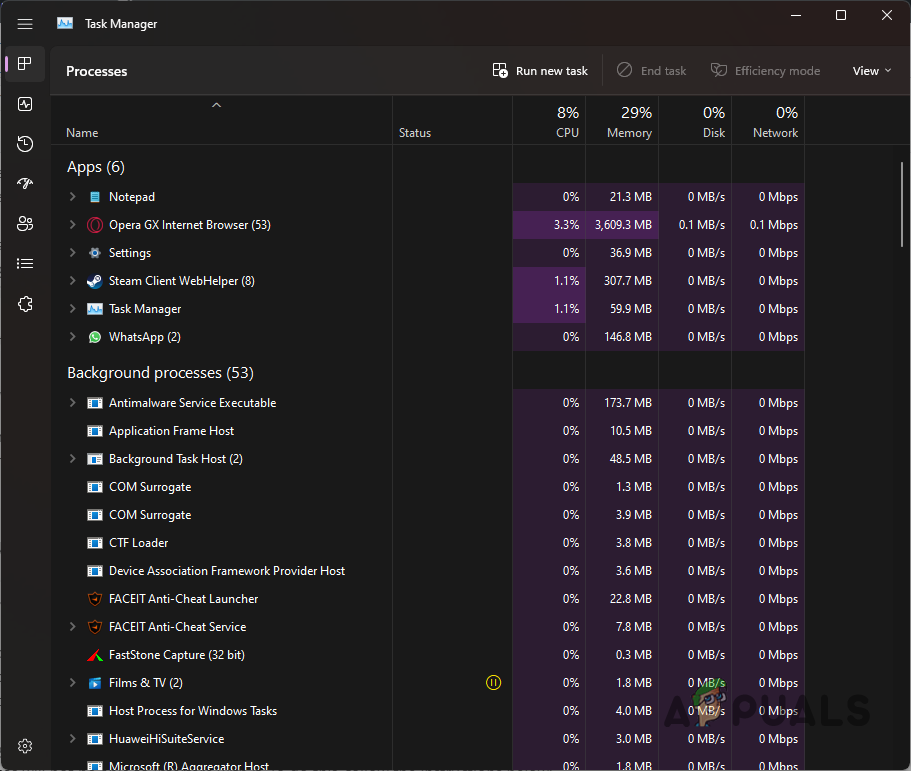Click the Opera GX browser icon in Apps
The width and height of the screenshot is (911, 771).
click(94, 224)
